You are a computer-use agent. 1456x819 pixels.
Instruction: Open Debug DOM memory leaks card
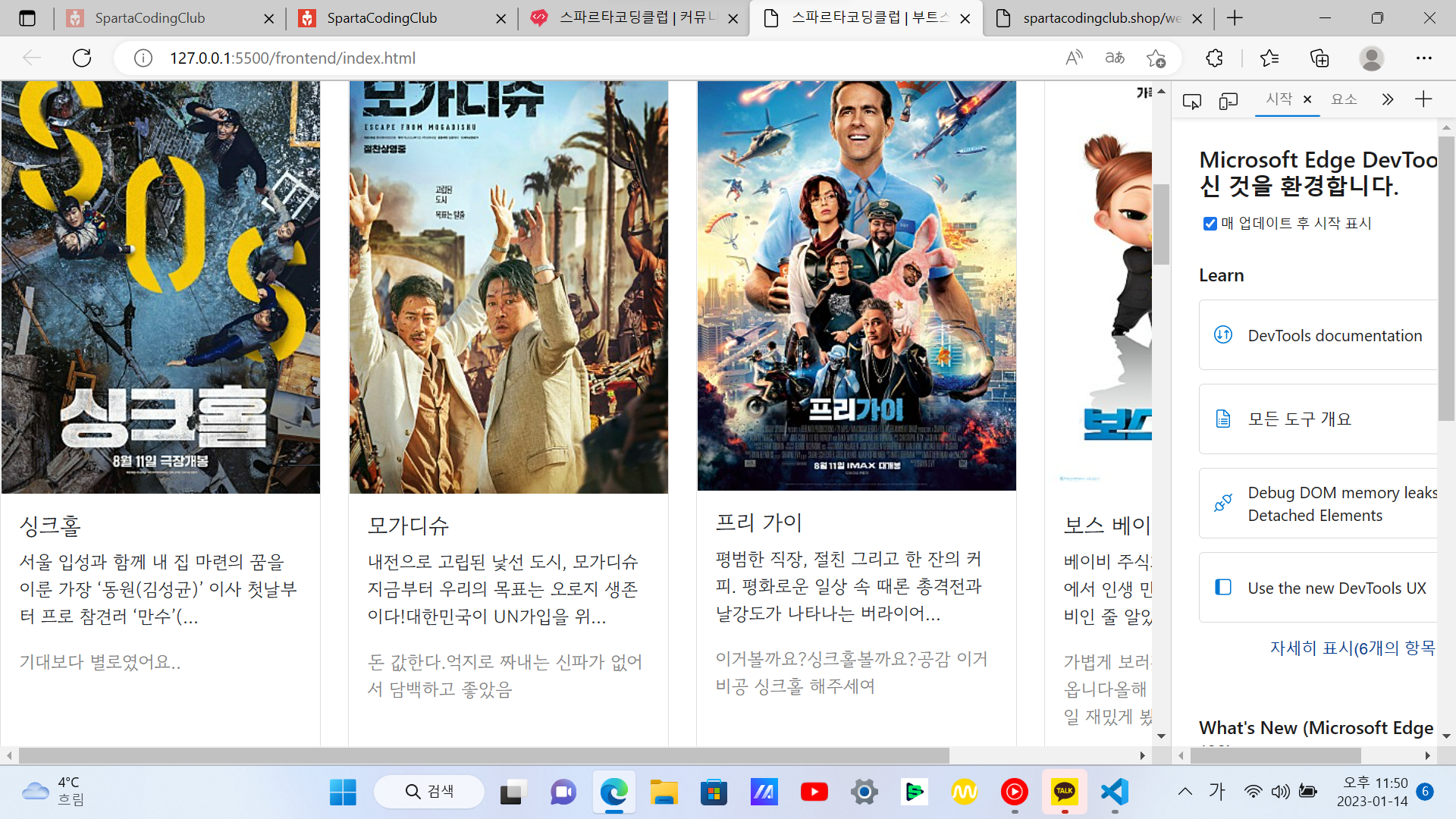click(x=1318, y=504)
